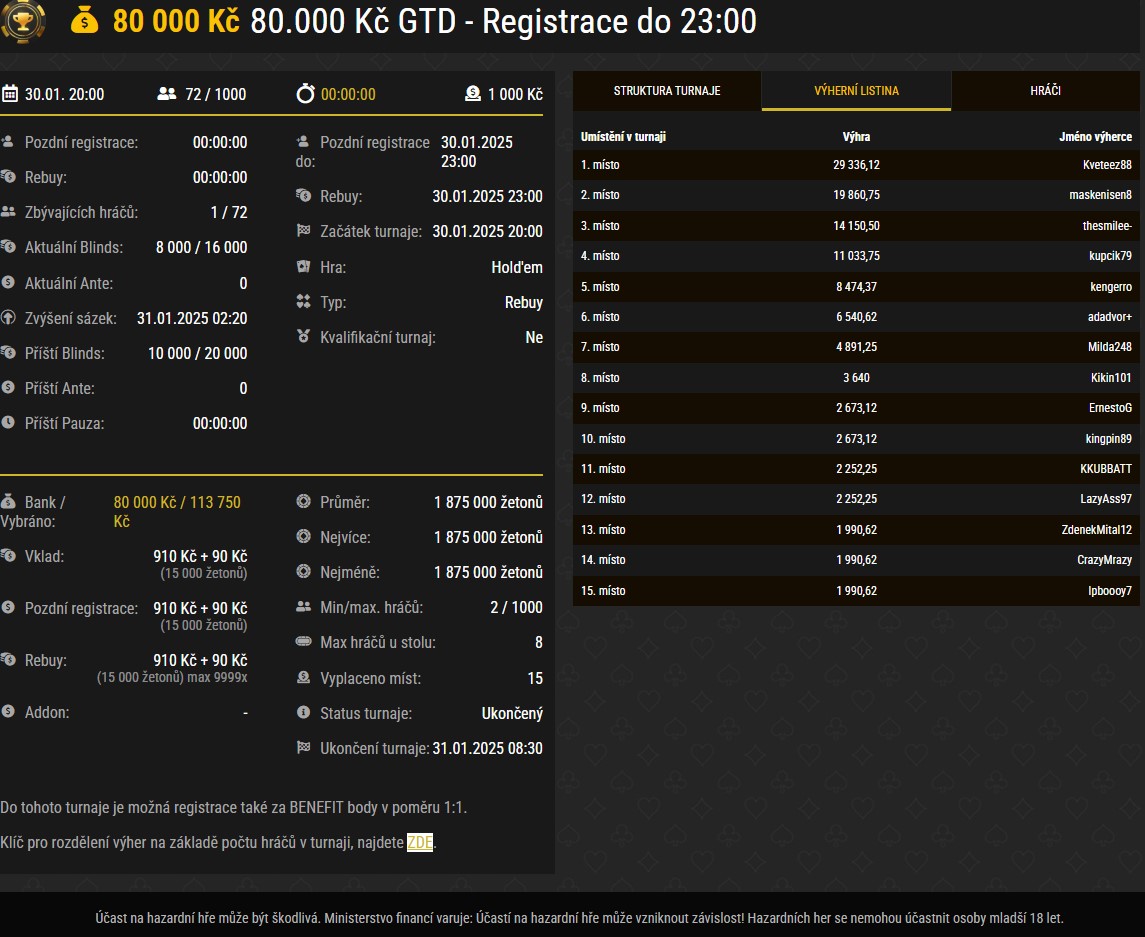Select the 2. místo row for maskenisen8

[855, 195]
